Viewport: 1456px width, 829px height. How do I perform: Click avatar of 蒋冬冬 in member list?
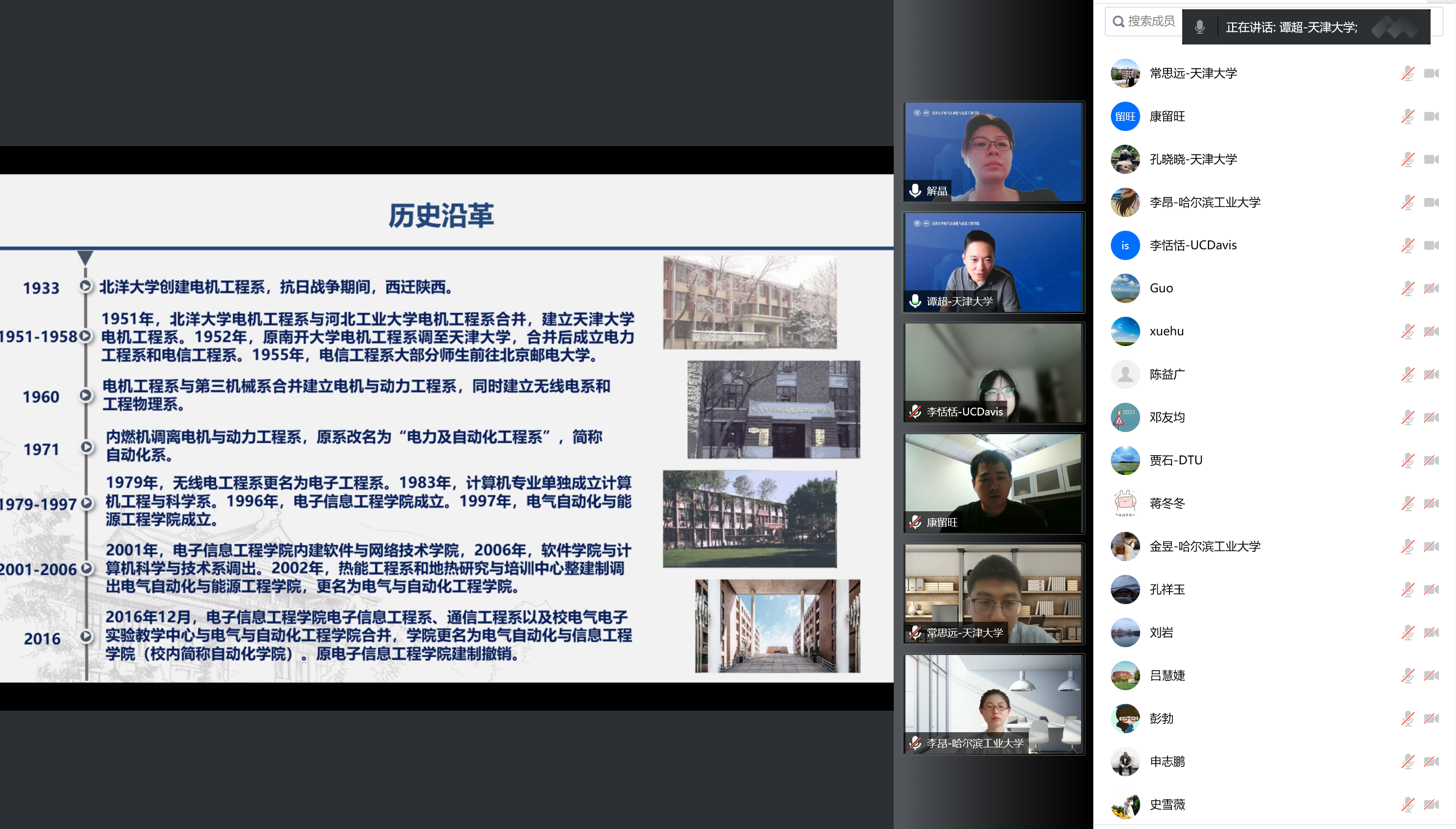pyautogui.click(x=1125, y=503)
